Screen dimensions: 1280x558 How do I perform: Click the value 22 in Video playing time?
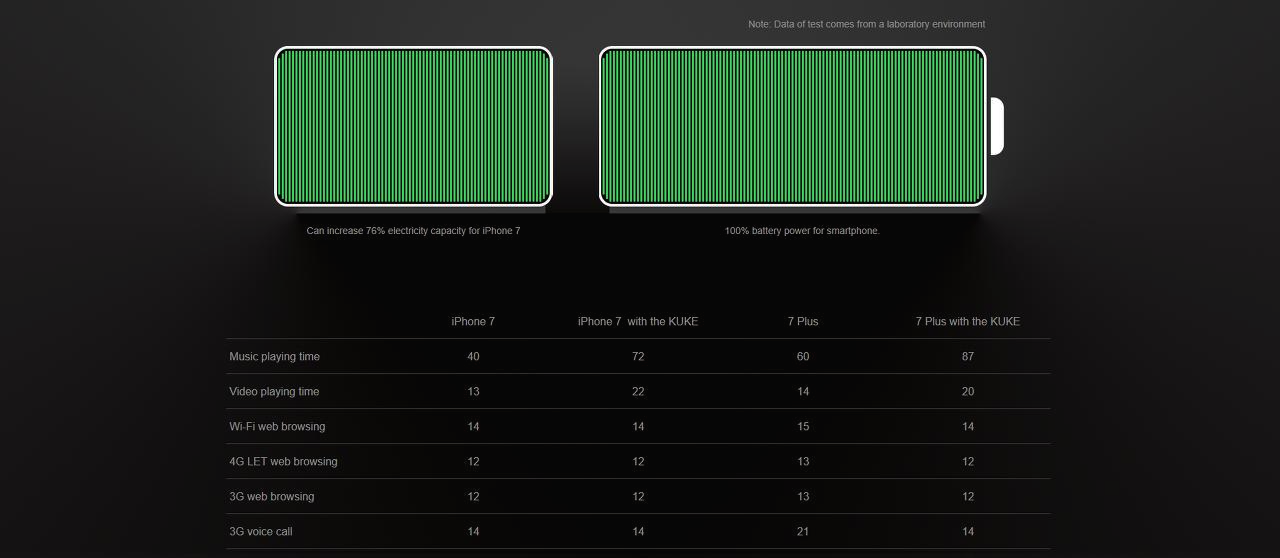click(638, 391)
